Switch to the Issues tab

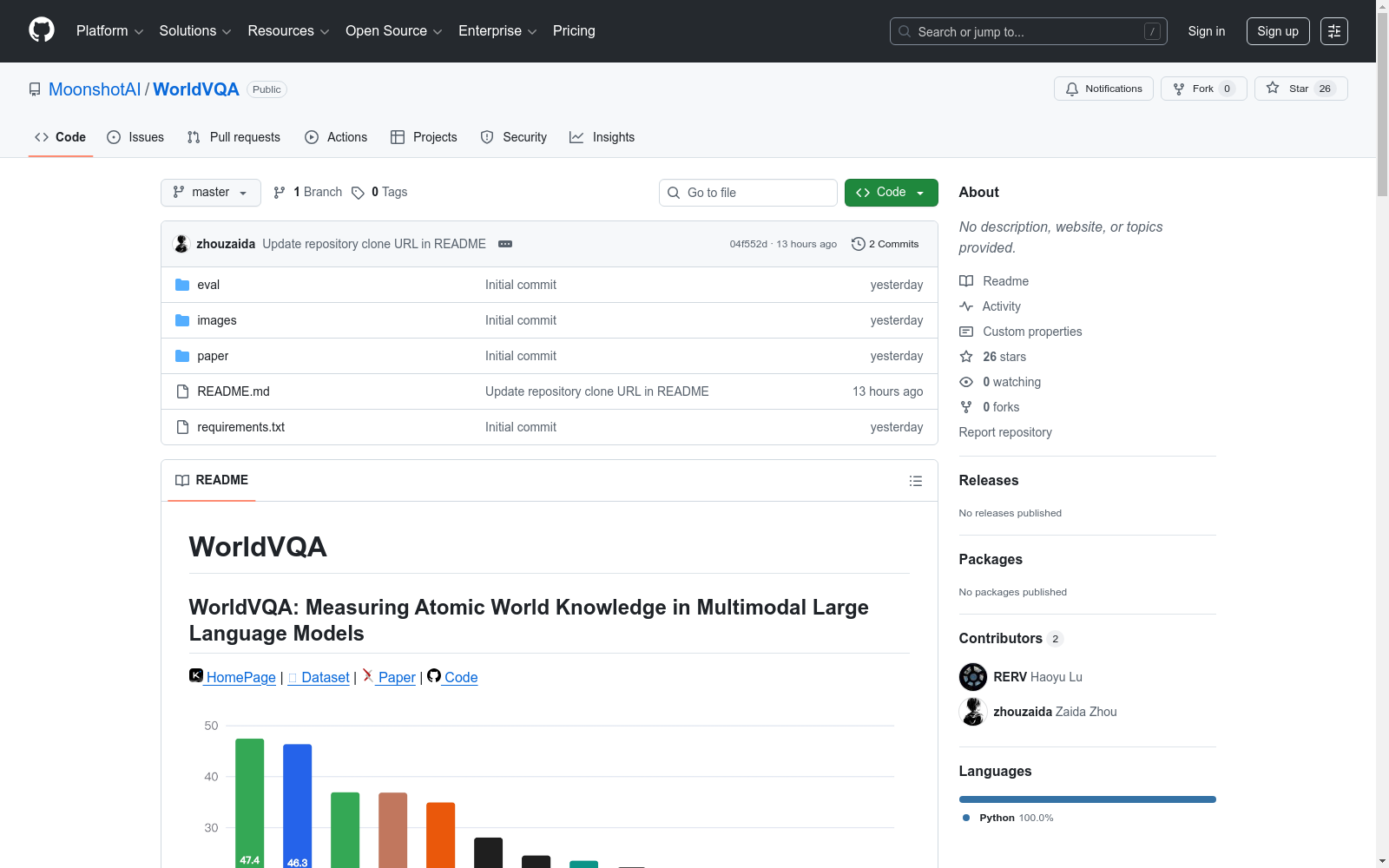(x=135, y=137)
